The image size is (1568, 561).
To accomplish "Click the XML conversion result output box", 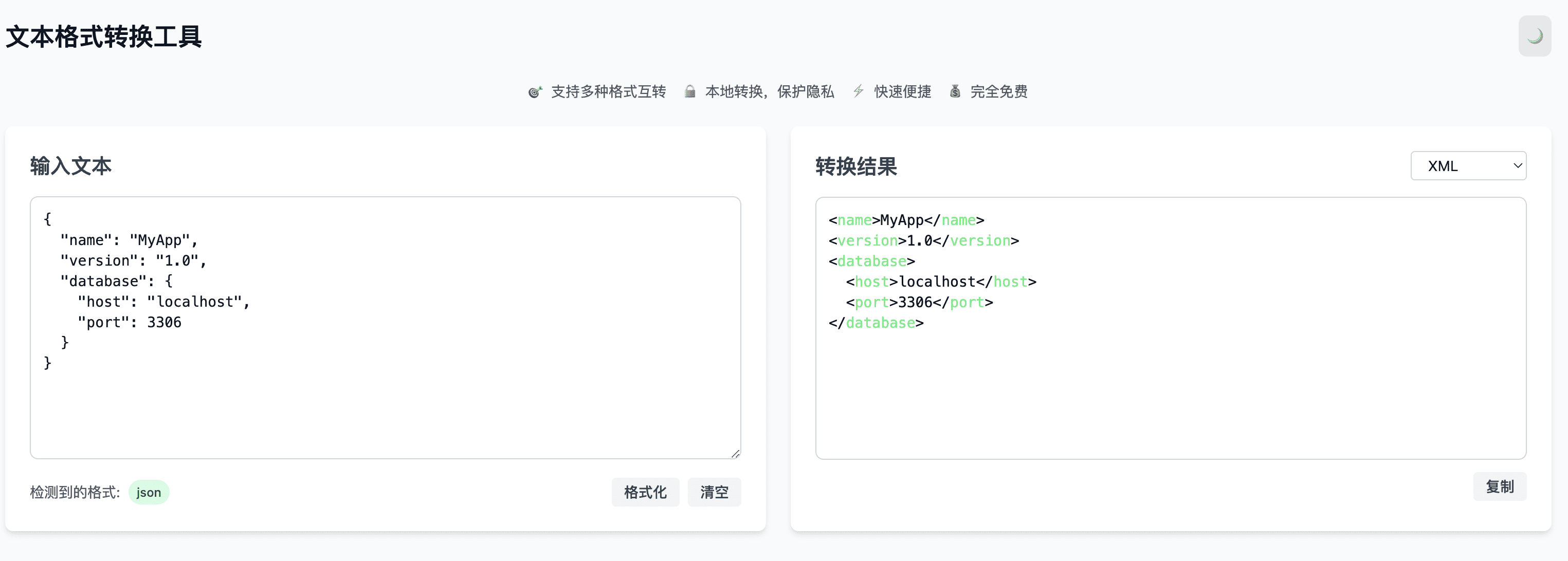I will click(x=1170, y=389).
